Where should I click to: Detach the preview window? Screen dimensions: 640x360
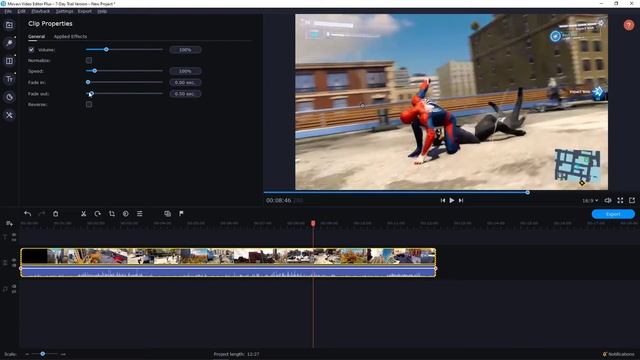tap(632, 200)
